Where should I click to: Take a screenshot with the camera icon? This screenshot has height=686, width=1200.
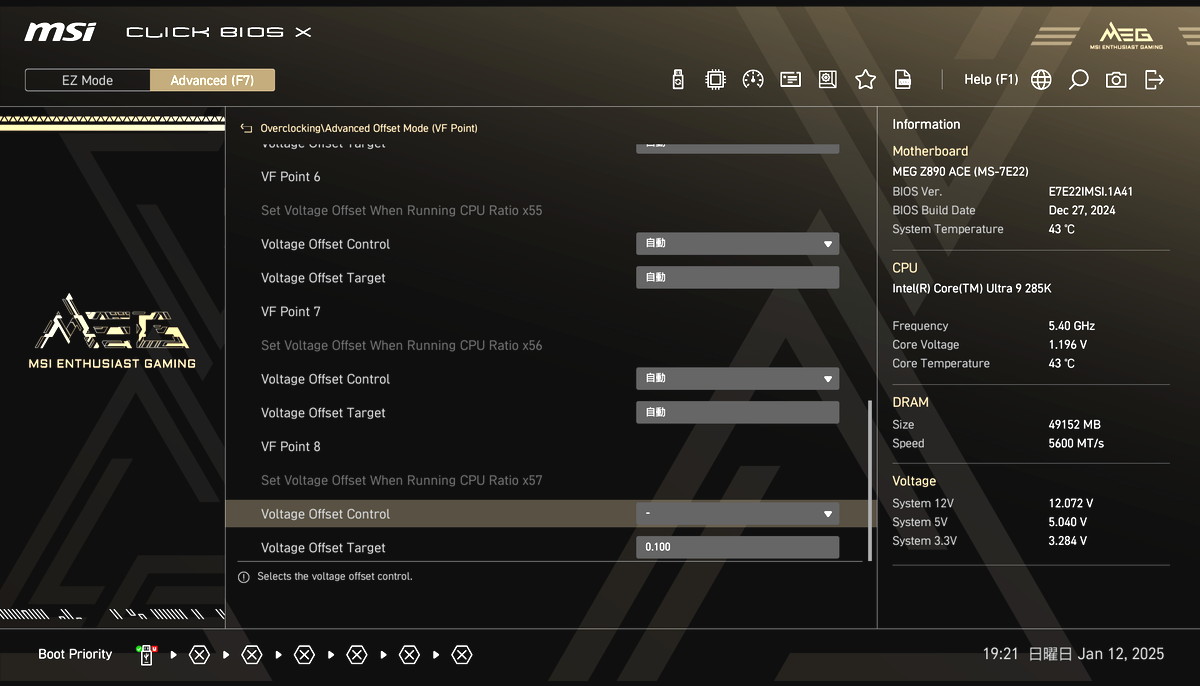coord(1116,80)
